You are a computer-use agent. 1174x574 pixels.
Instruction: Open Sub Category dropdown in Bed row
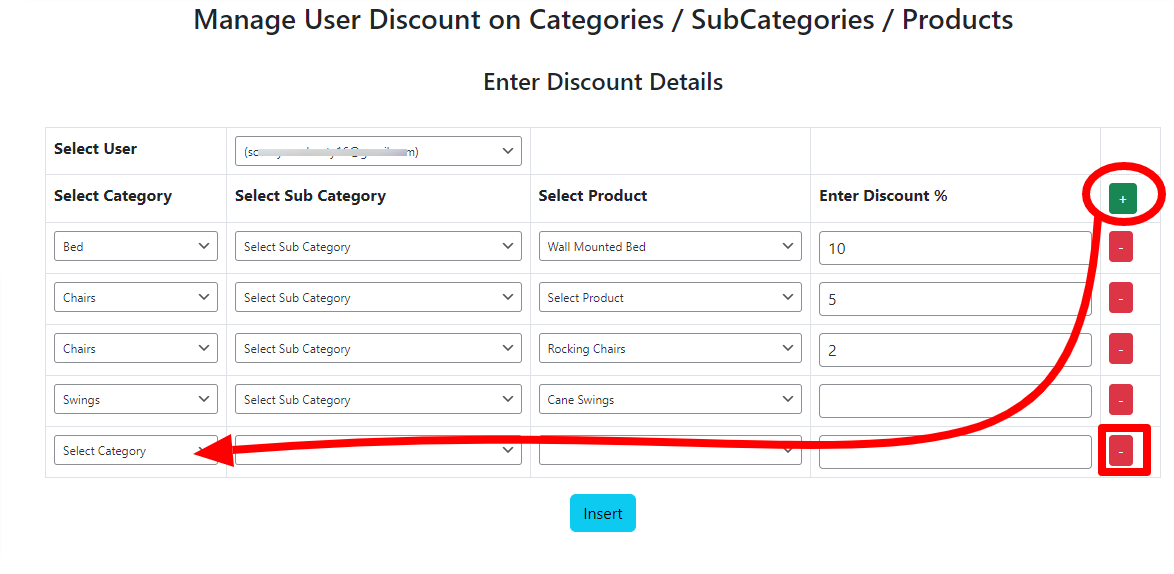pyautogui.click(x=378, y=246)
